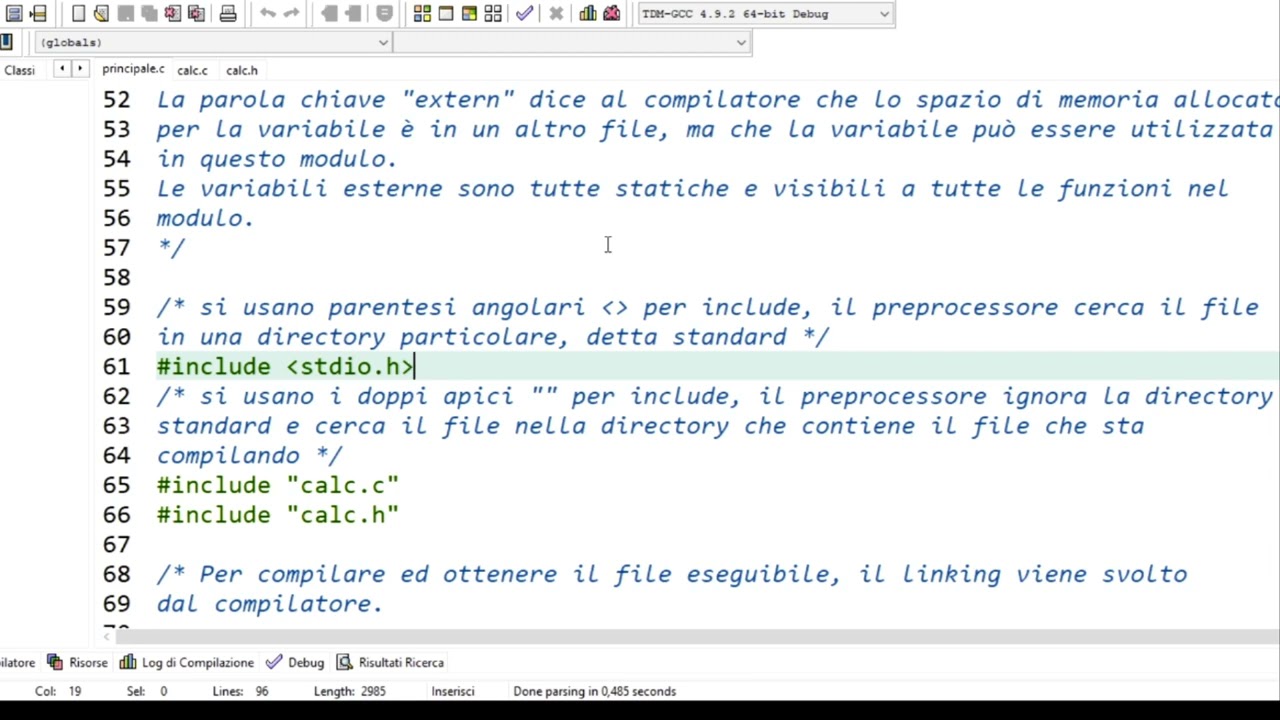Click the Rebuild All icon
The width and height of the screenshot is (1280, 720).
tap(493, 14)
